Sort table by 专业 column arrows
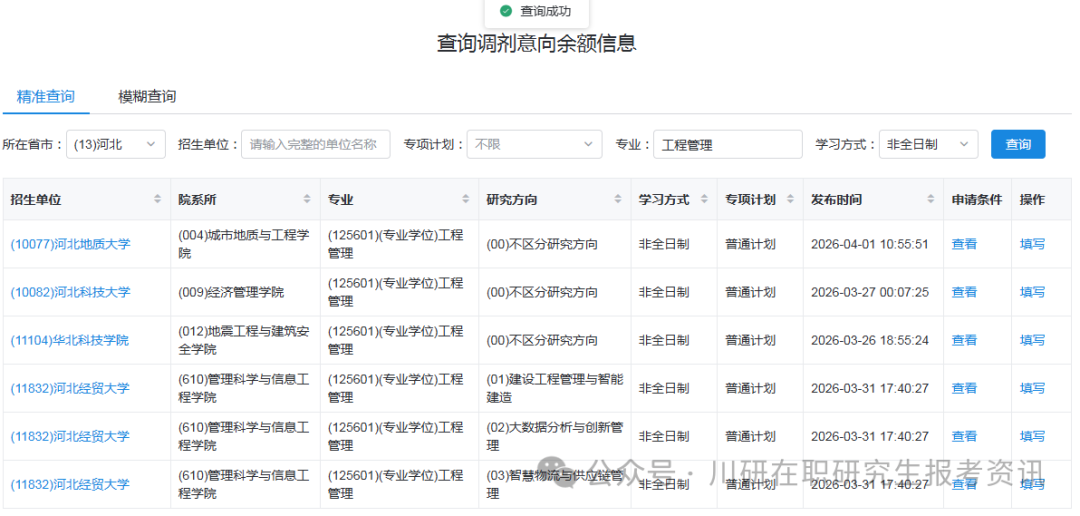 (x=466, y=200)
